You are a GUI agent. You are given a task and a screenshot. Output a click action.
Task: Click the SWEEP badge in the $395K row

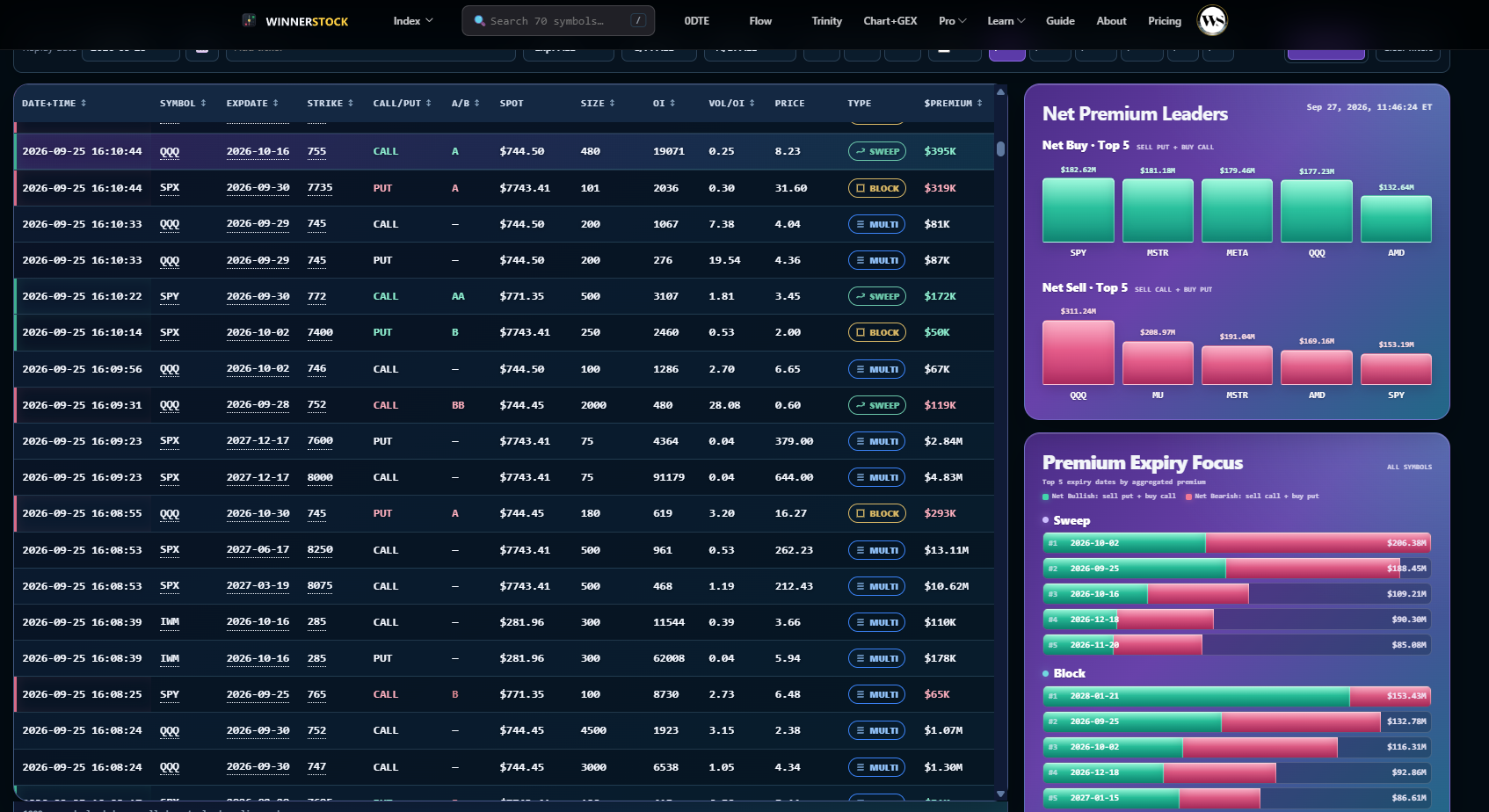coord(876,151)
